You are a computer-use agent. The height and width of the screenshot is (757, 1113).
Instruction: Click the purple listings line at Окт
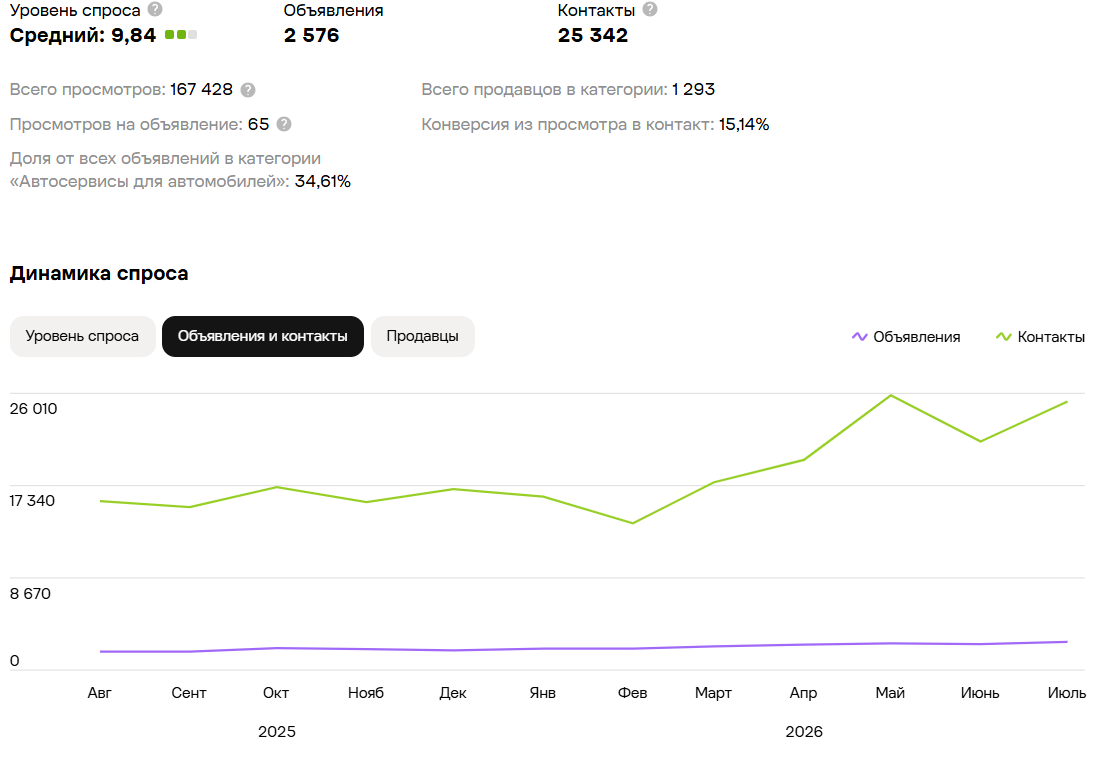tap(276, 648)
